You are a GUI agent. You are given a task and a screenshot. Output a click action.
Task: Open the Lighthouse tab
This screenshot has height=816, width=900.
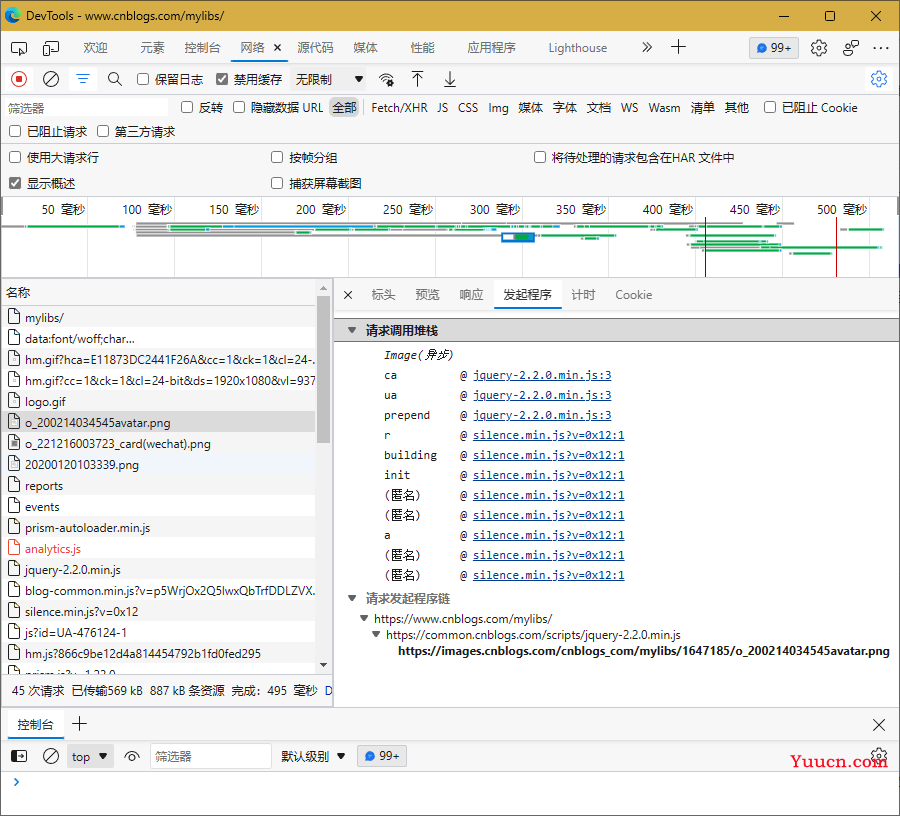coord(577,48)
